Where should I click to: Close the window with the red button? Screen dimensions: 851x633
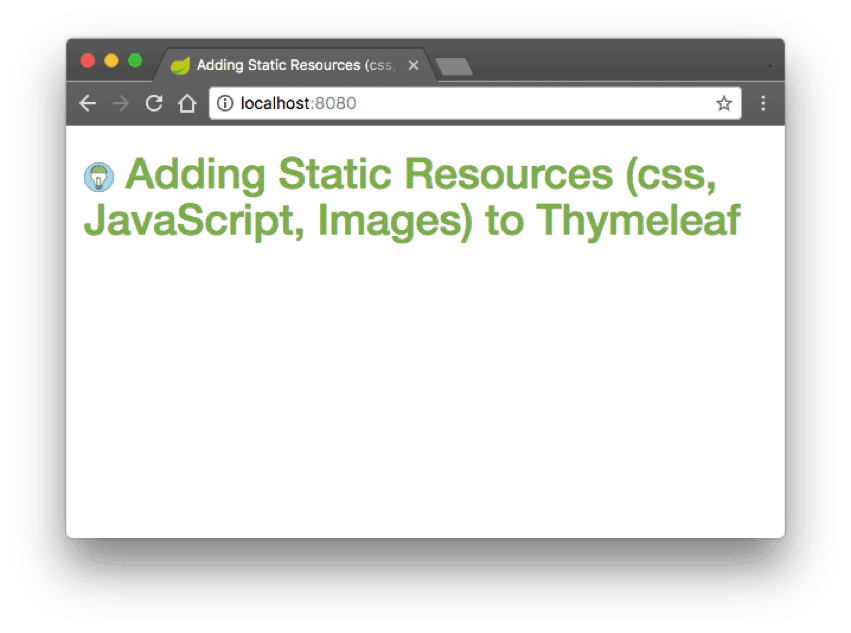(x=88, y=60)
